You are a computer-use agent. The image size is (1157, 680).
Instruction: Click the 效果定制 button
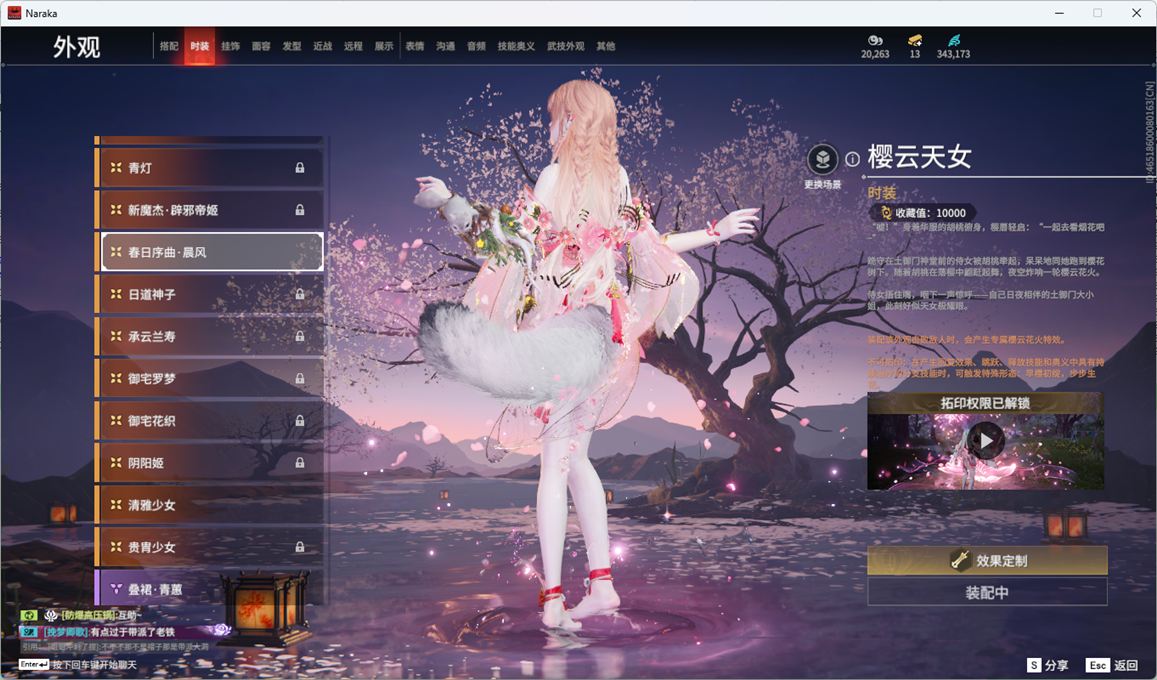[x=987, y=561]
